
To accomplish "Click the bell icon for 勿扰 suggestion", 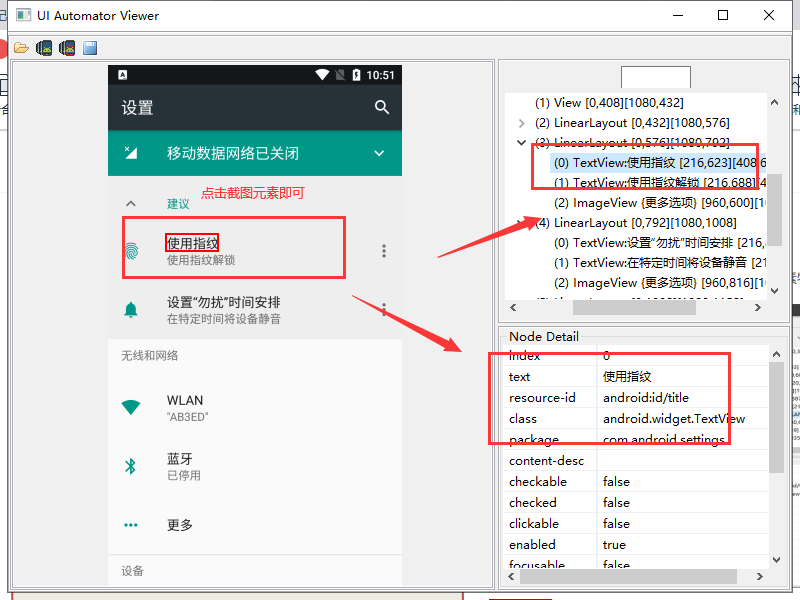I will (131, 310).
